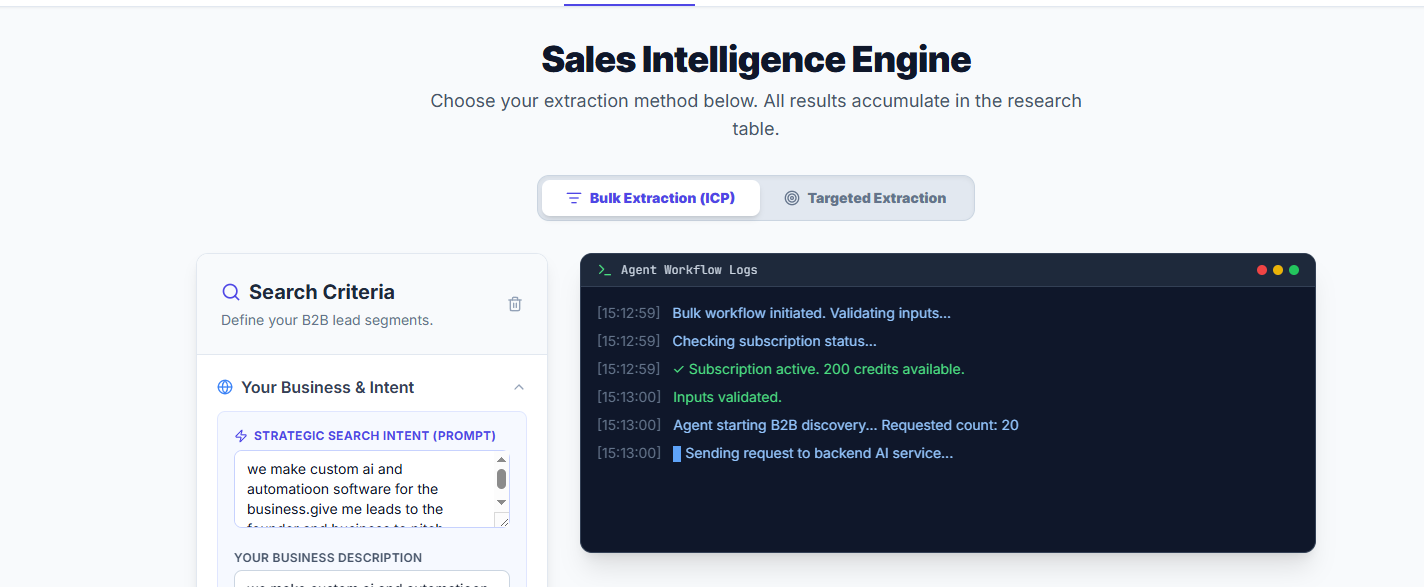Click the trash icon in Search Criteria

point(515,304)
